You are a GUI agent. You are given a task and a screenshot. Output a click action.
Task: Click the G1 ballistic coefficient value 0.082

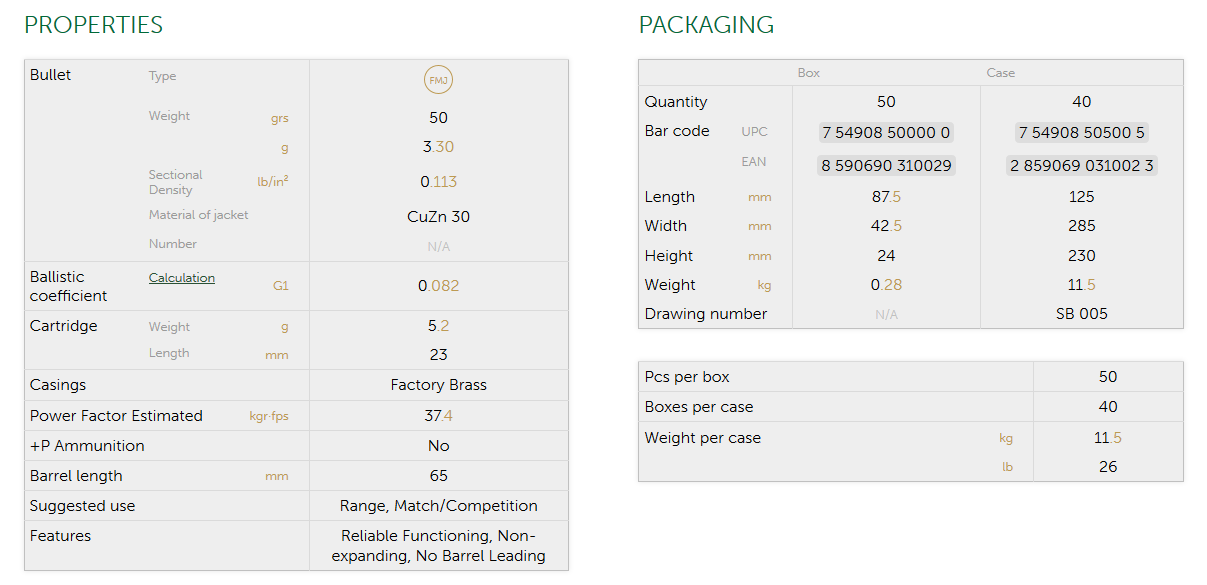pyautogui.click(x=438, y=286)
